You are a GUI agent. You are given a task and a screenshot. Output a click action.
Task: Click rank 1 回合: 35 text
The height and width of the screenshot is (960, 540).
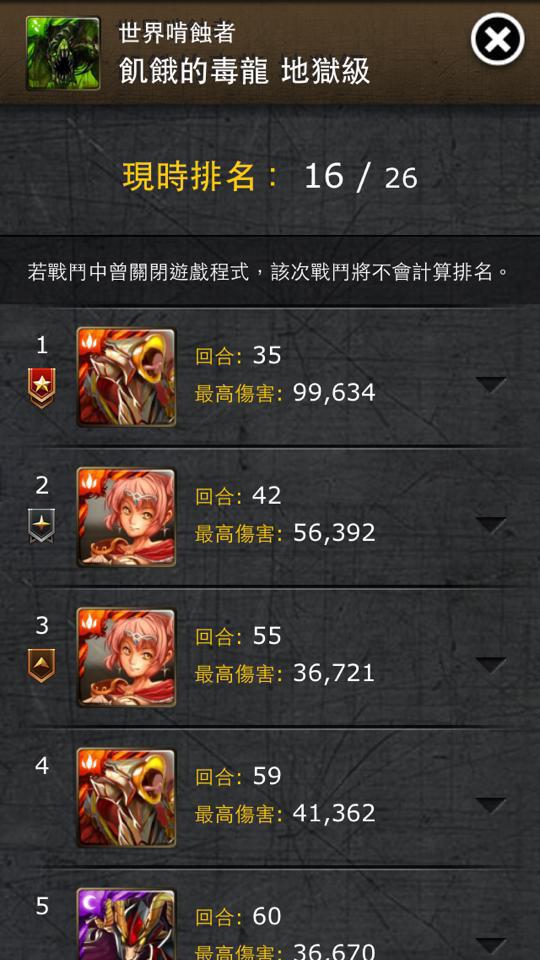(238, 356)
